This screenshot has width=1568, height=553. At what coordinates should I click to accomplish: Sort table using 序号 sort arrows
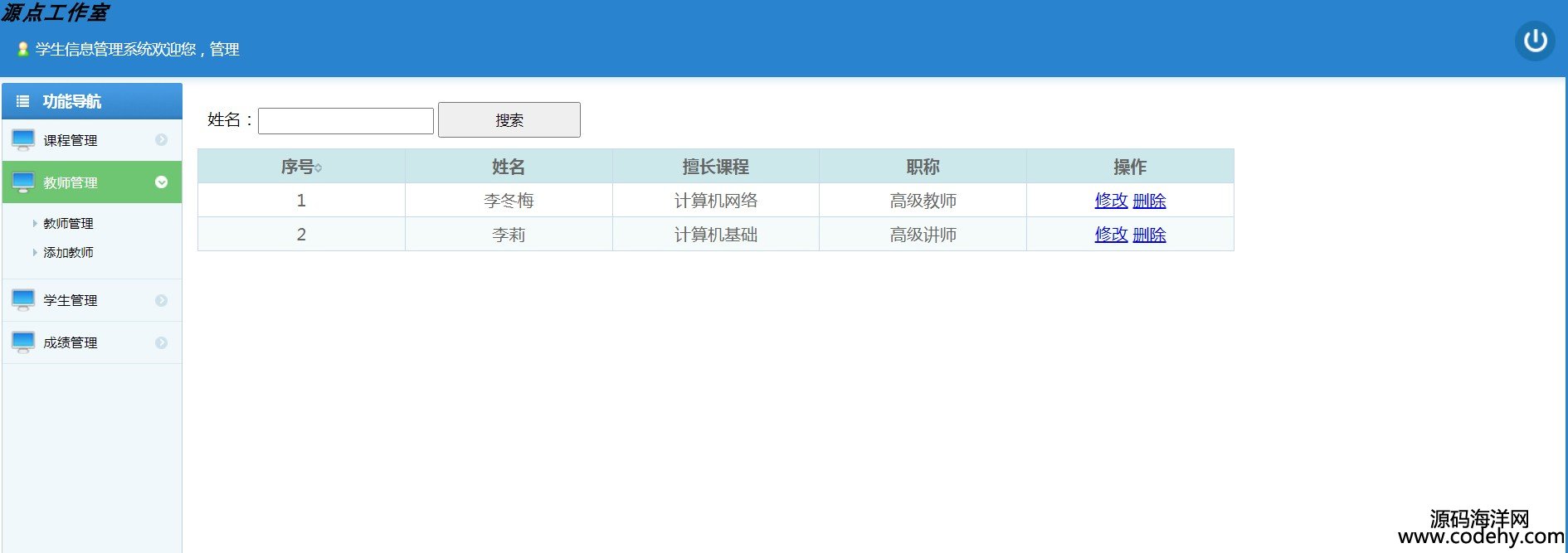coord(319,168)
